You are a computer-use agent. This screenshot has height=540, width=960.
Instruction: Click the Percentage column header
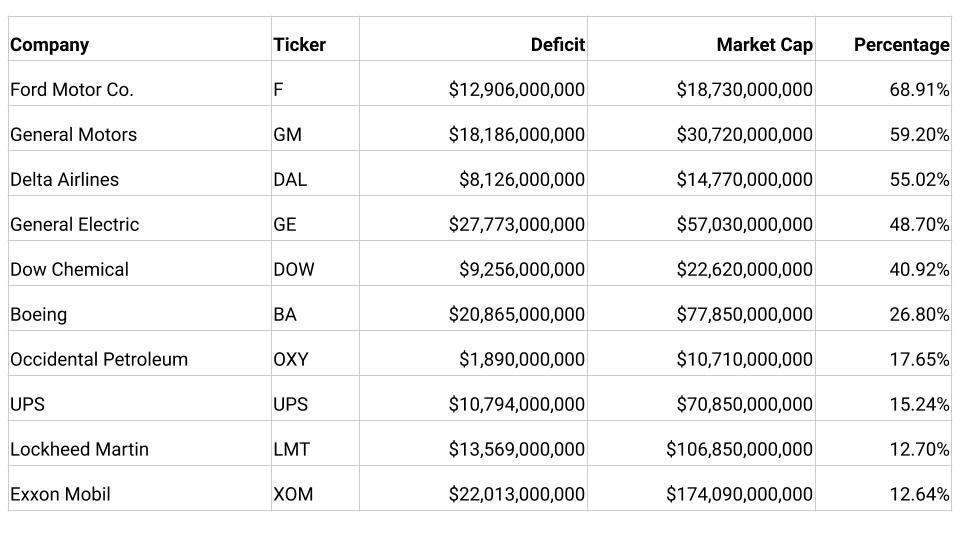(x=901, y=45)
